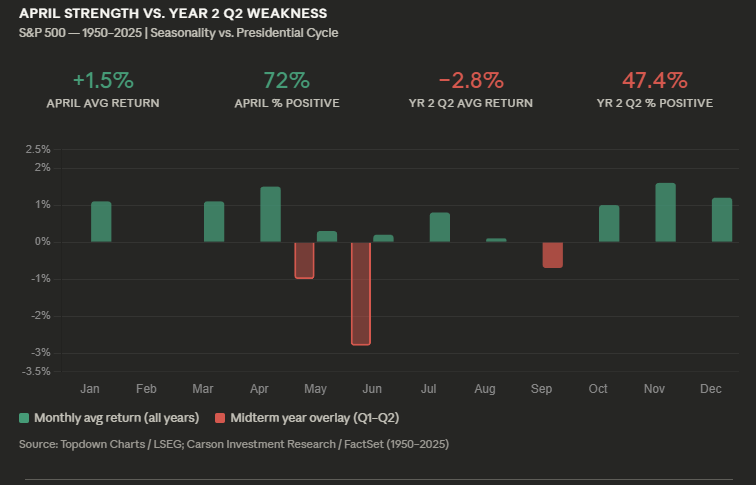Click the green January bar

(101, 221)
